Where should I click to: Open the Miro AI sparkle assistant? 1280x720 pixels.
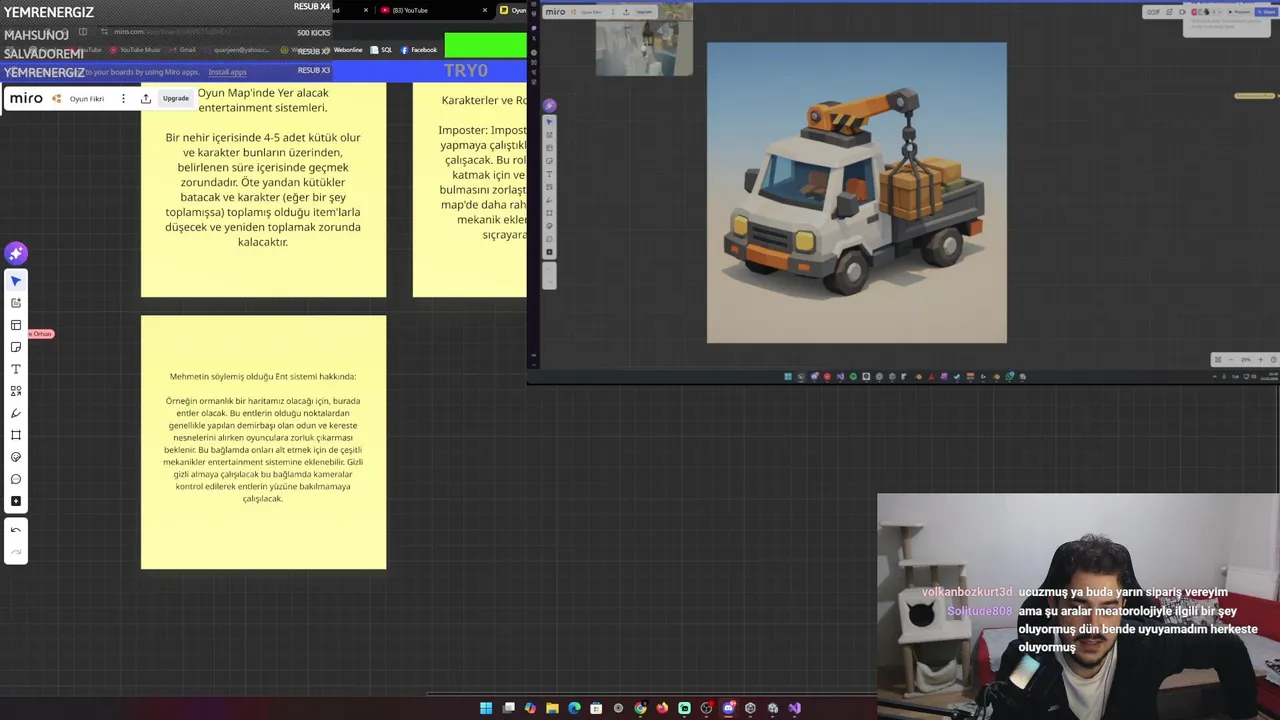pos(15,253)
